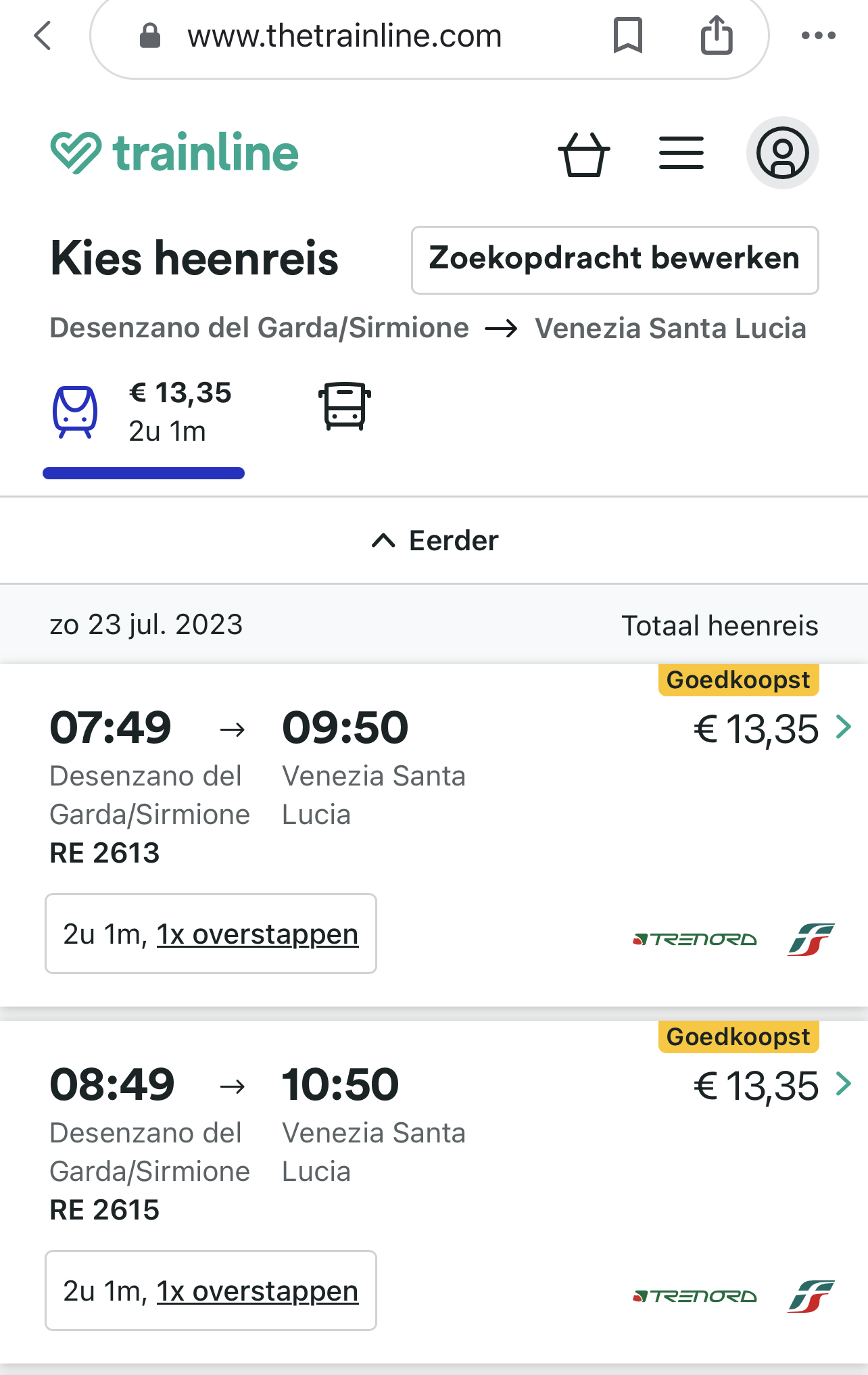Open the browser three-dots menu
The width and height of the screenshot is (868, 1375).
pos(818,36)
